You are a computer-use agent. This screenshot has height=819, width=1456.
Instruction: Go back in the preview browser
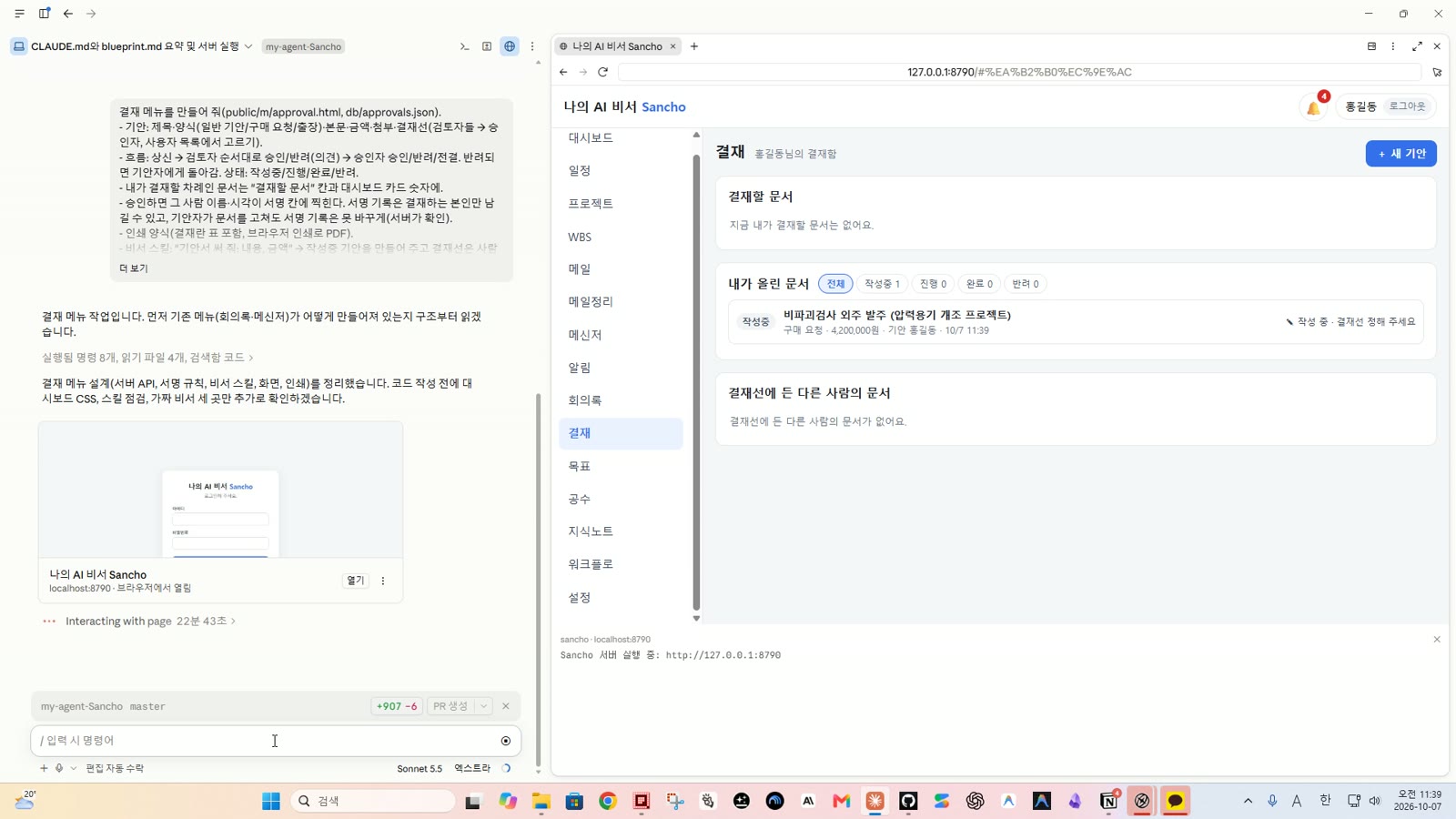pyautogui.click(x=563, y=72)
